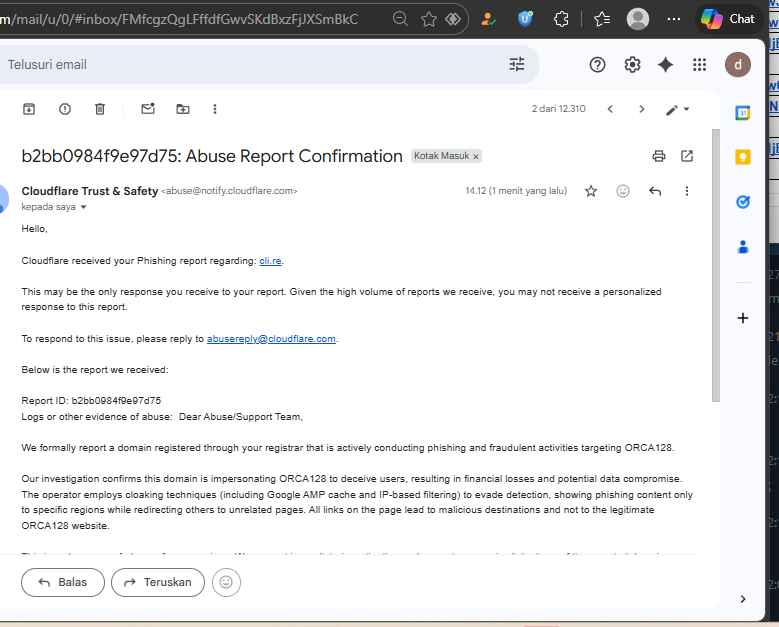Open the Copilot Chat button
The image size is (779, 627).
pos(728,19)
